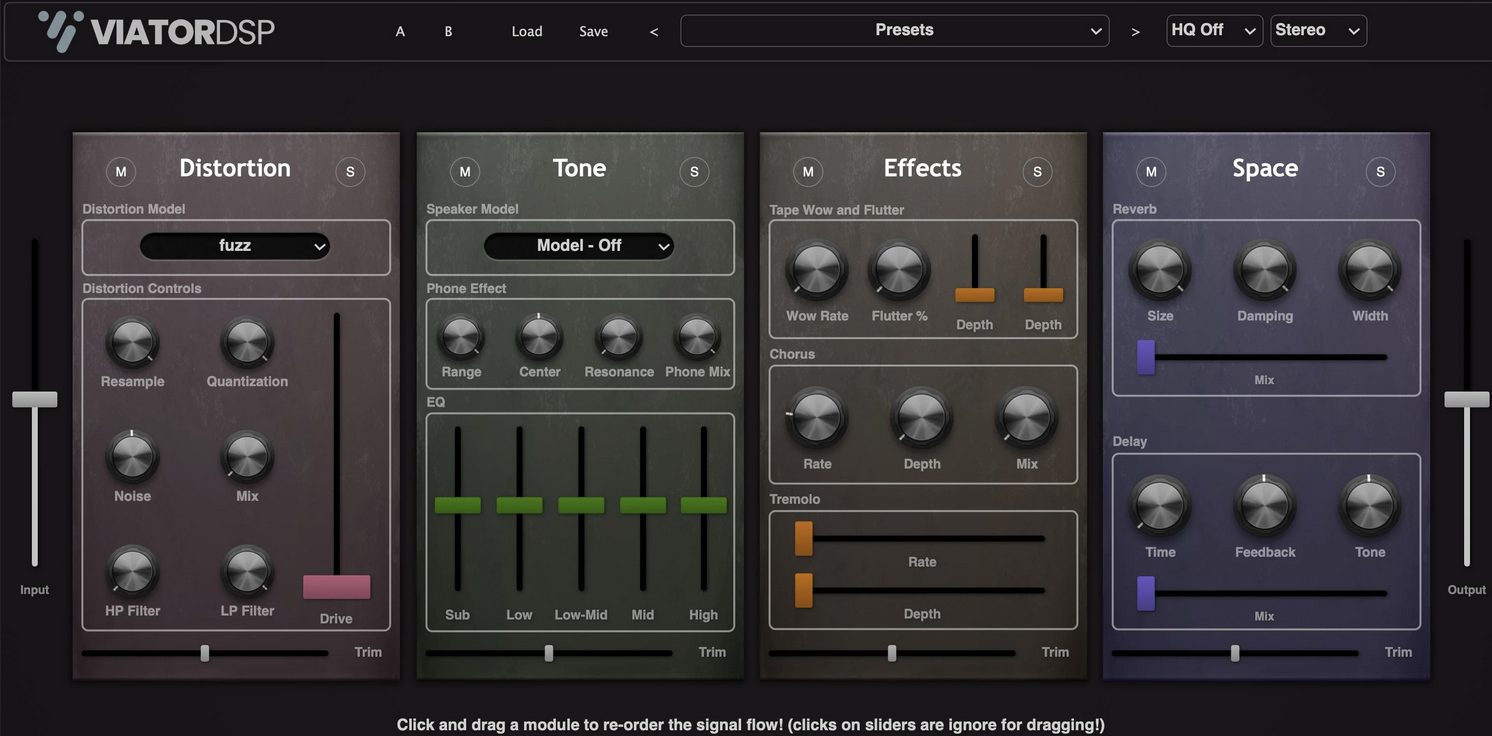Click the Delay Feedback knob
This screenshot has height=736, width=1492.
1264,506
